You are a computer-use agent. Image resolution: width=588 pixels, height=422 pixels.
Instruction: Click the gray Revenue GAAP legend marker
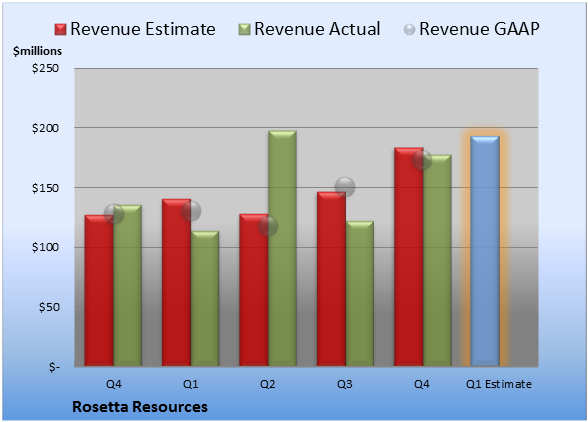point(410,30)
